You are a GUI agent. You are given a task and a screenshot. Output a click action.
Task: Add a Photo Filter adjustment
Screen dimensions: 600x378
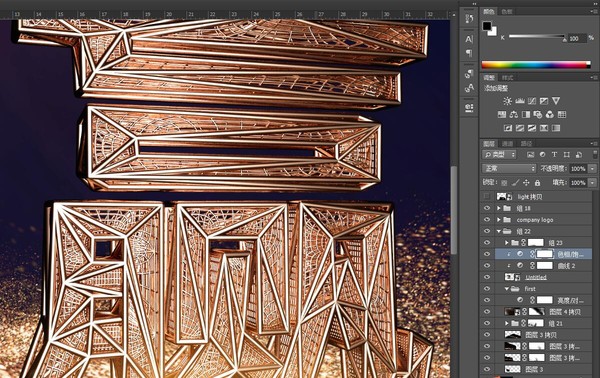[x=538, y=114]
